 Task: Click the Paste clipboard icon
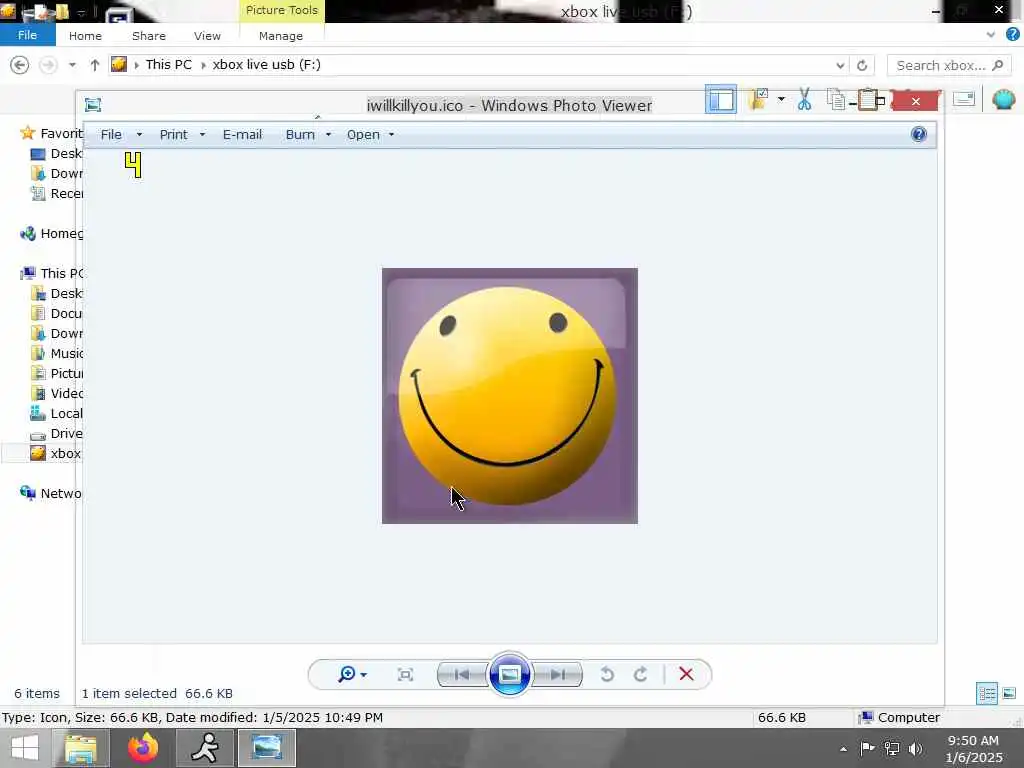point(868,99)
